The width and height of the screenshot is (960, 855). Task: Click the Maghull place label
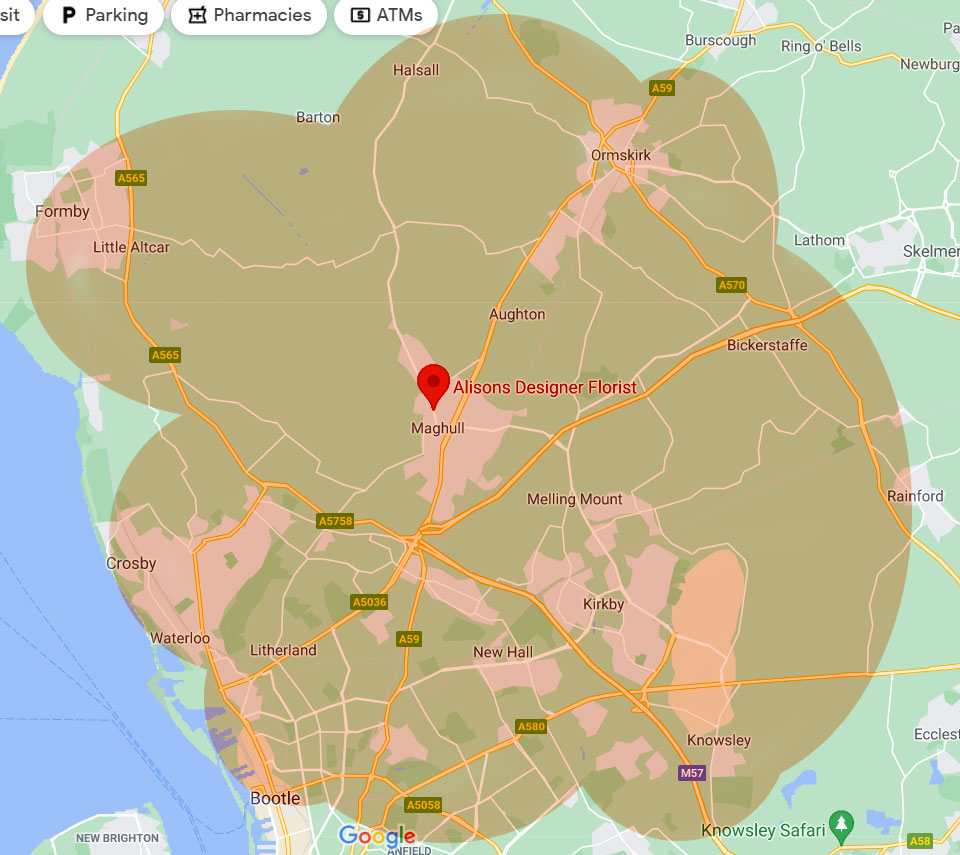pyautogui.click(x=438, y=428)
